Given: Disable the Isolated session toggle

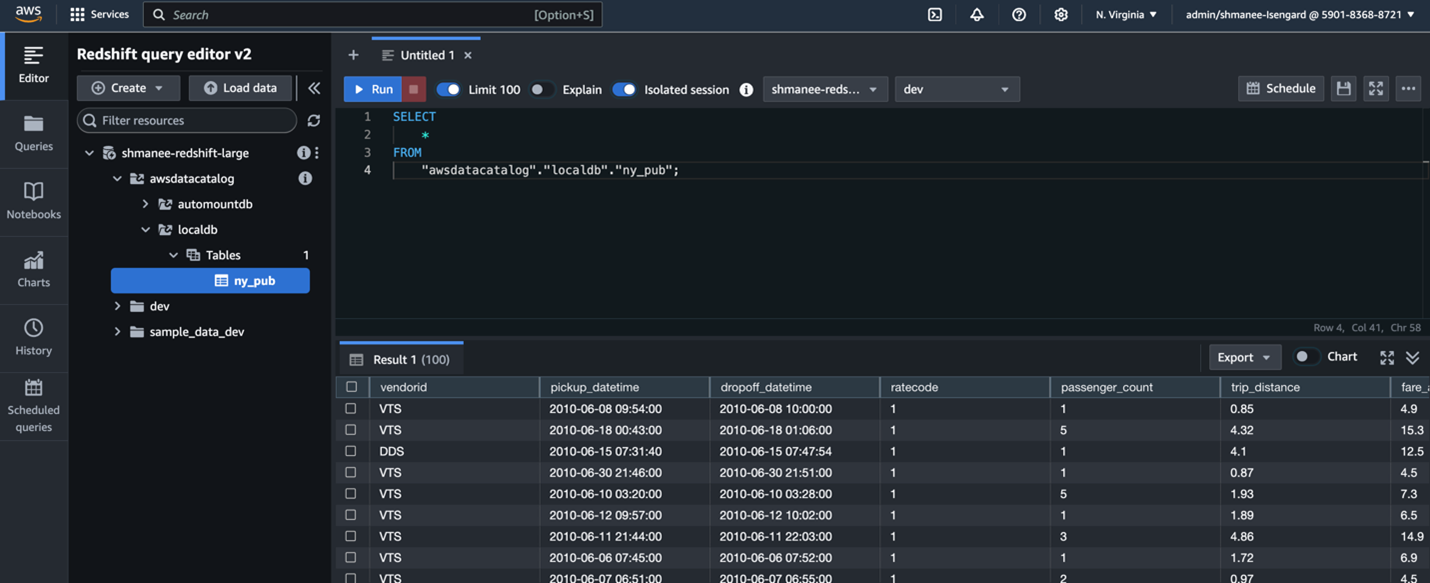Looking at the screenshot, I should pyautogui.click(x=622, y=89).
